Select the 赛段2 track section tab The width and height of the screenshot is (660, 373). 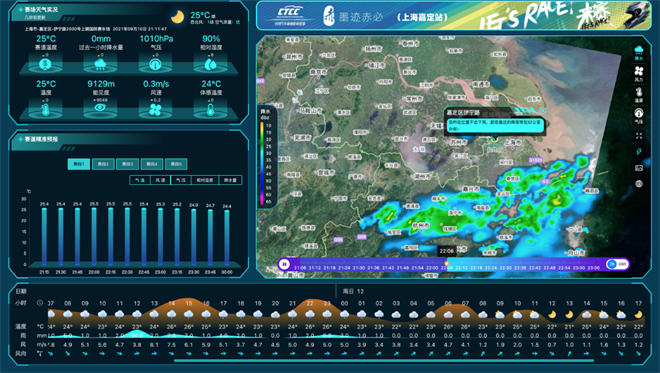[x=103, y=164]
